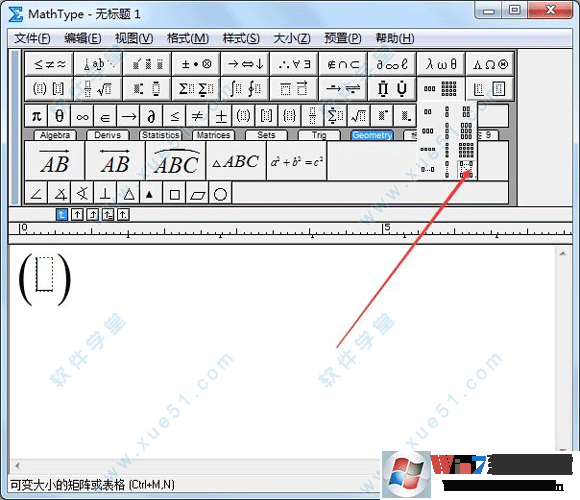Insert the plus-minus symbol from the small bar
This screenshot has width=580, height=500.
click(x=220, y=116)
